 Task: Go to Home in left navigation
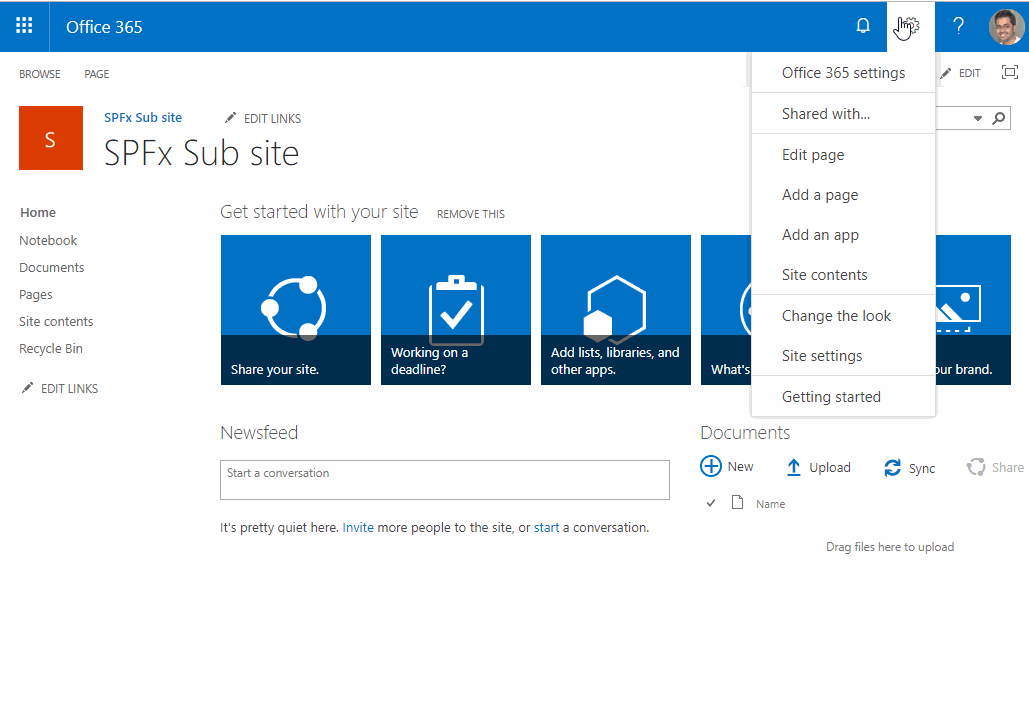[x=38, y=213]
